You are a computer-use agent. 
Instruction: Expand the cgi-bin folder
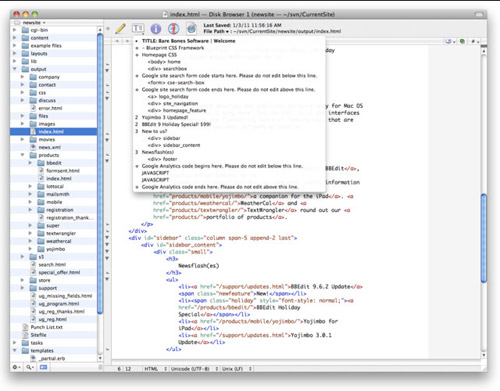point(15,30)
